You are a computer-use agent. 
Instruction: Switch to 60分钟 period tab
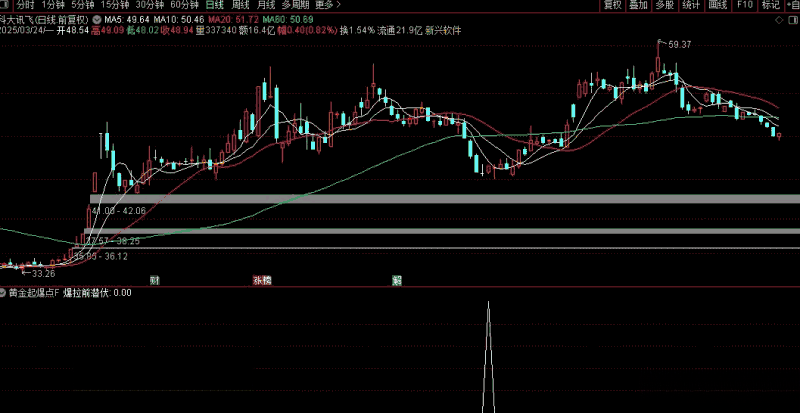tap(184, 5)
